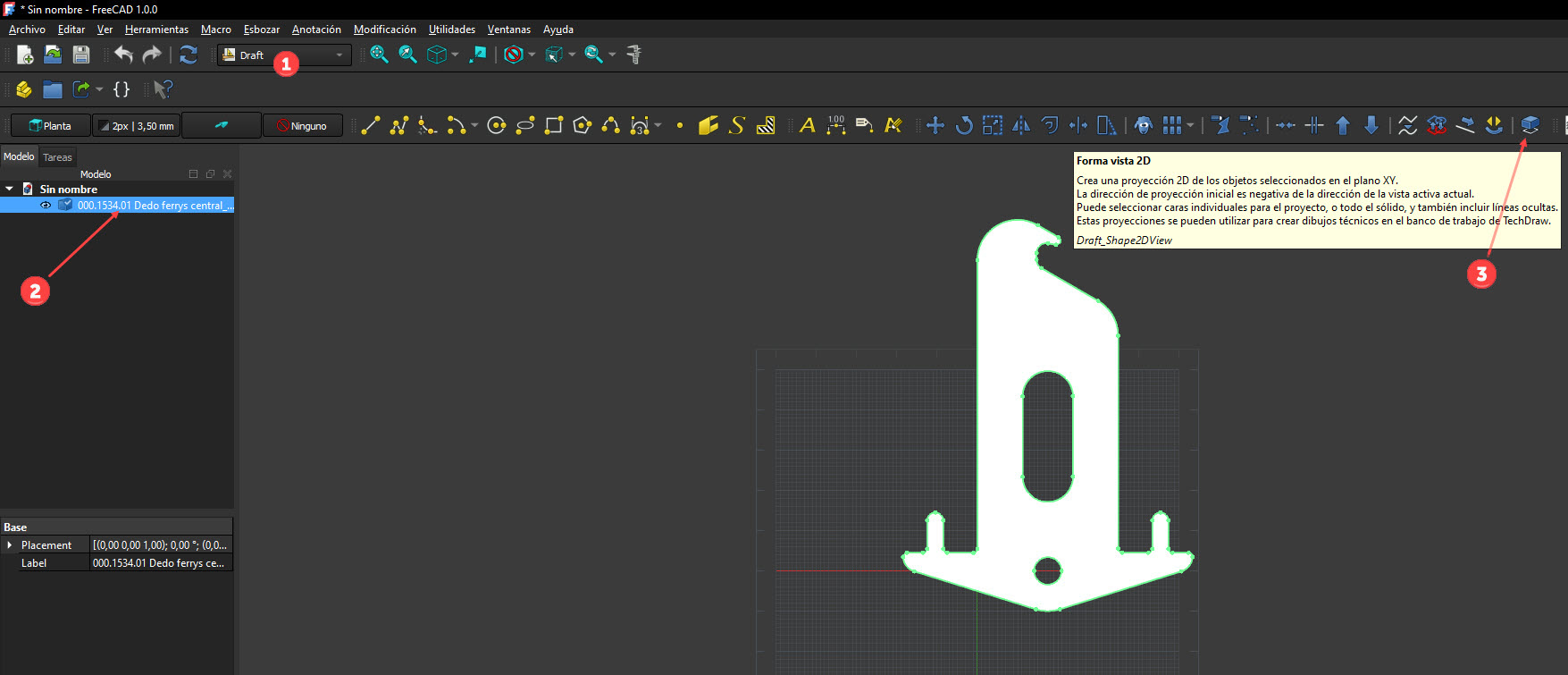
Task: Select the Dimension tool
Action: point(836,126)
